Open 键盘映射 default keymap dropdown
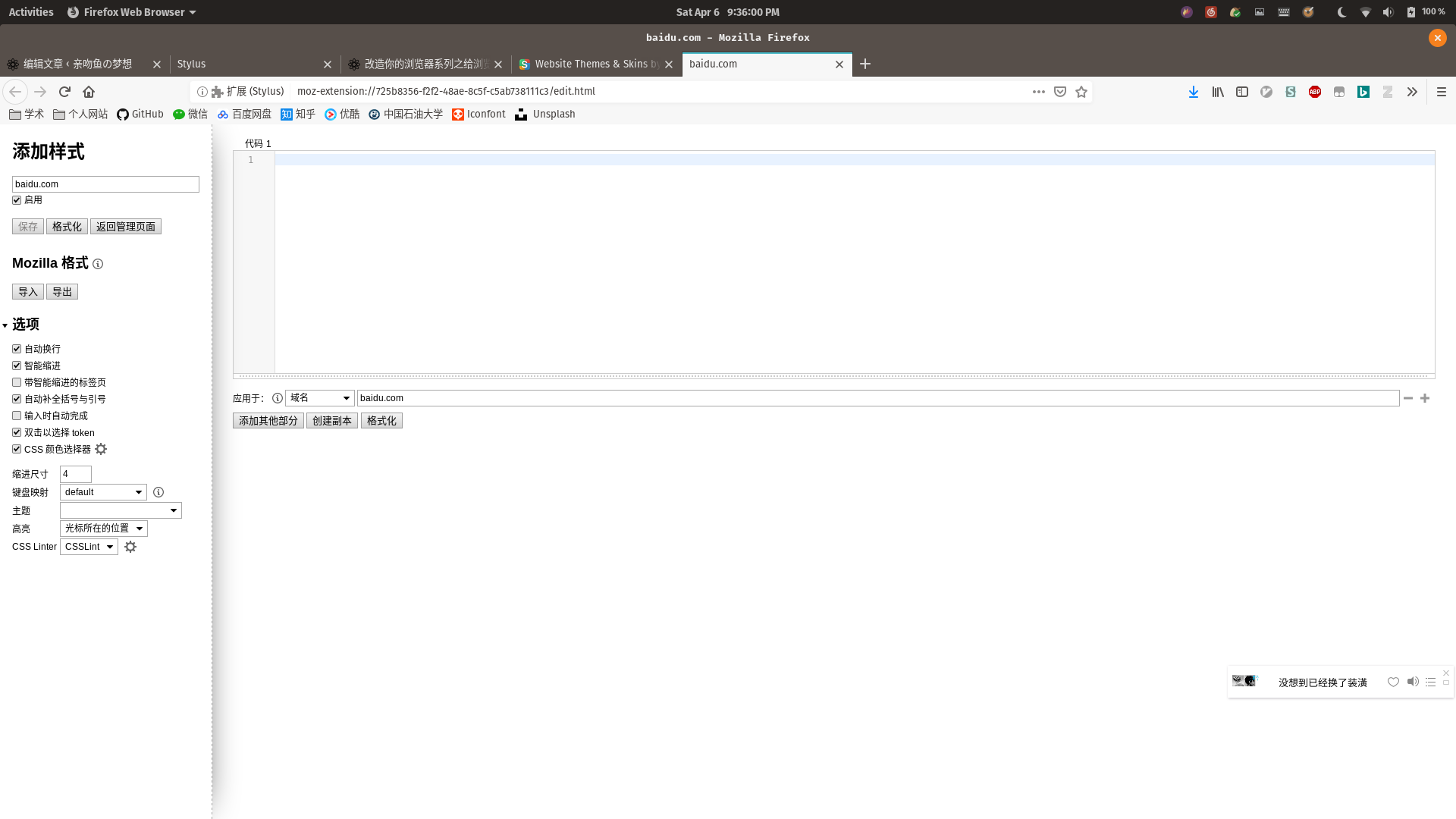The image size is (1456, 819). (x=103, y=492)
